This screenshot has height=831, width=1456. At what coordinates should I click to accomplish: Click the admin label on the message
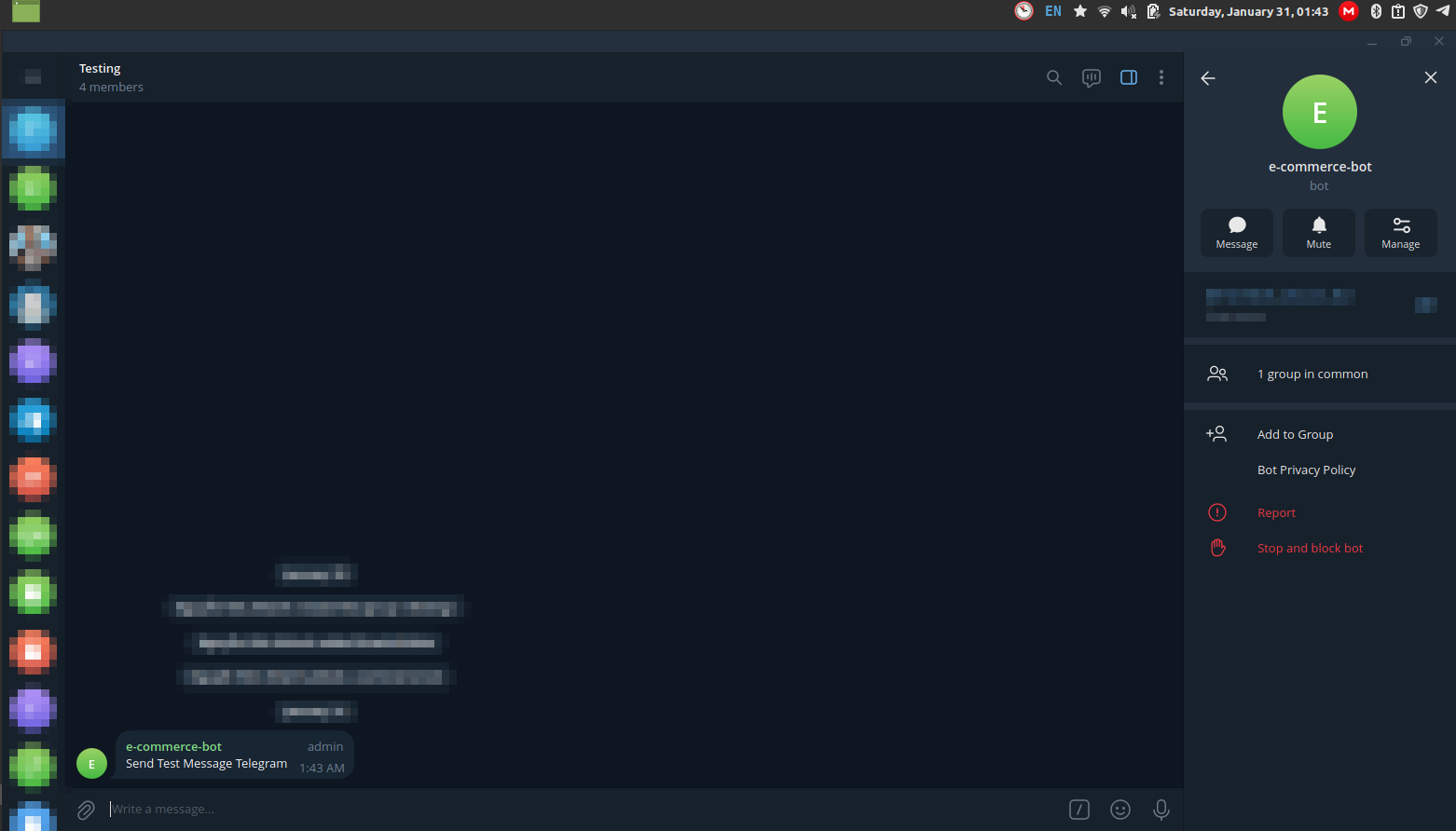point(325,746)
